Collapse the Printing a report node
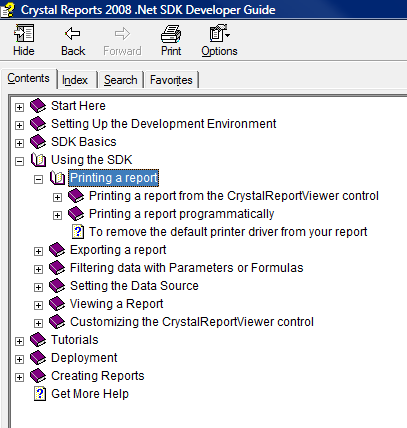Screen dimensions: 407x428 click(38, 179)
